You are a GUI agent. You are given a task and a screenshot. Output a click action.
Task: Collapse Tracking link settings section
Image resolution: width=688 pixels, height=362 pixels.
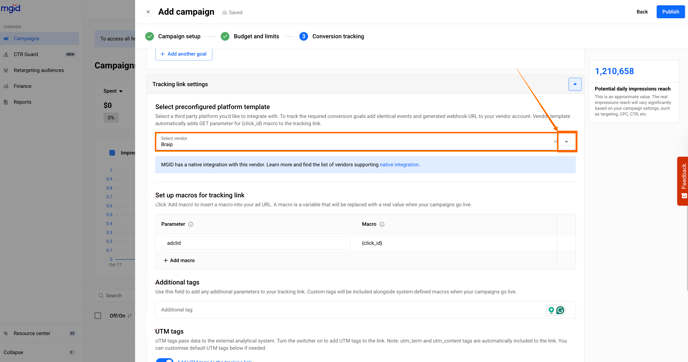pyautogui.click(x=575, y=84)
